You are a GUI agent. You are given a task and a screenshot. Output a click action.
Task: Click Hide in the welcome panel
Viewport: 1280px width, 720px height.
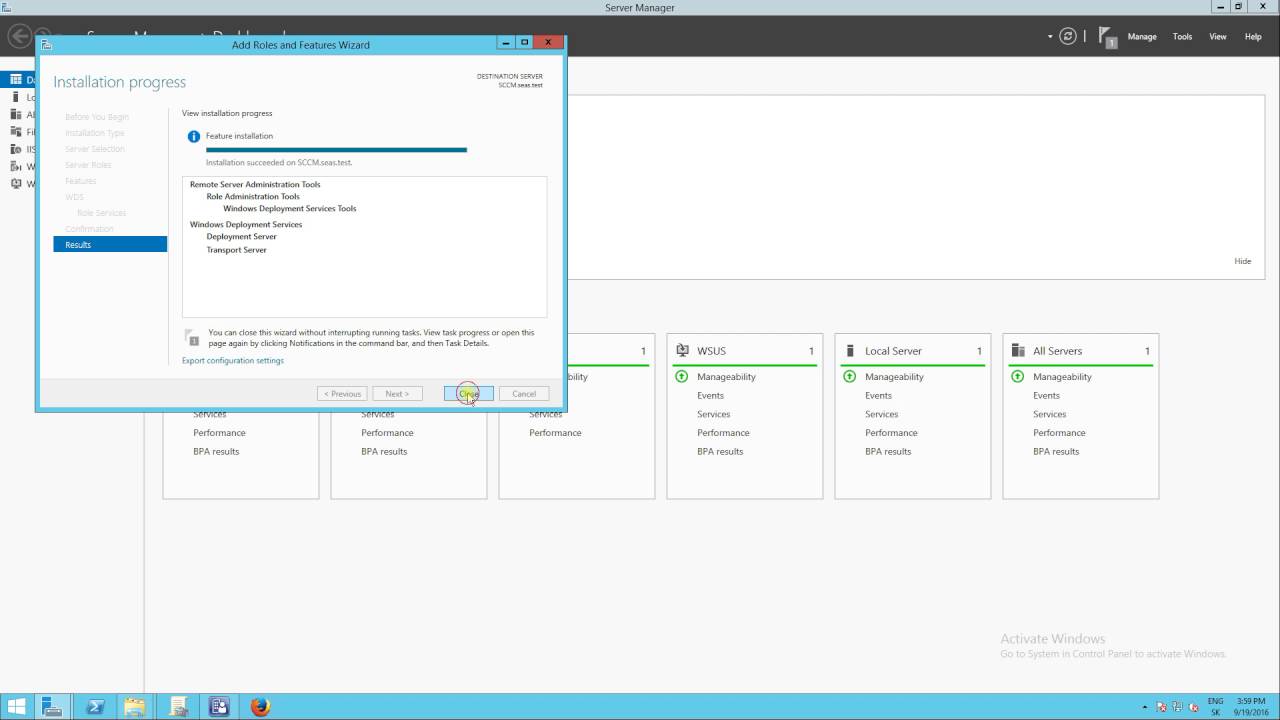tap(1243, 261)
